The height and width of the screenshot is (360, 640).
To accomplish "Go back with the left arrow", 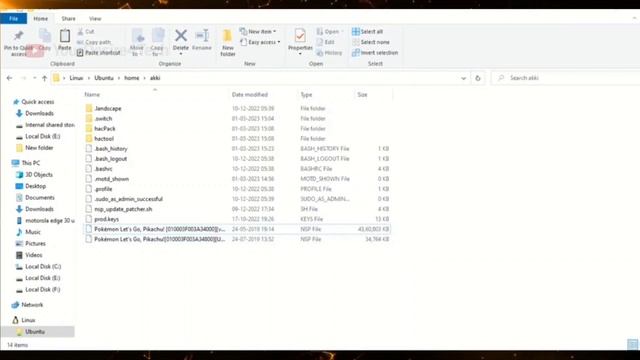I will [x=9, y=78].
